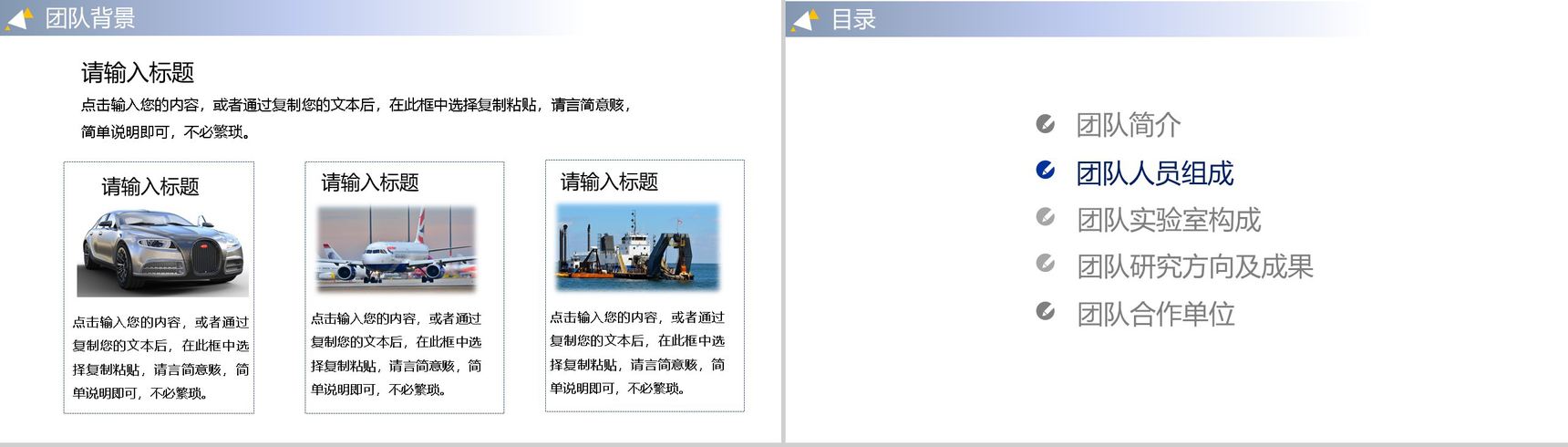
Task: Click the bullet icon next to 团队实验室构成
Action: pyautogui.click(x=1046, y=217)
